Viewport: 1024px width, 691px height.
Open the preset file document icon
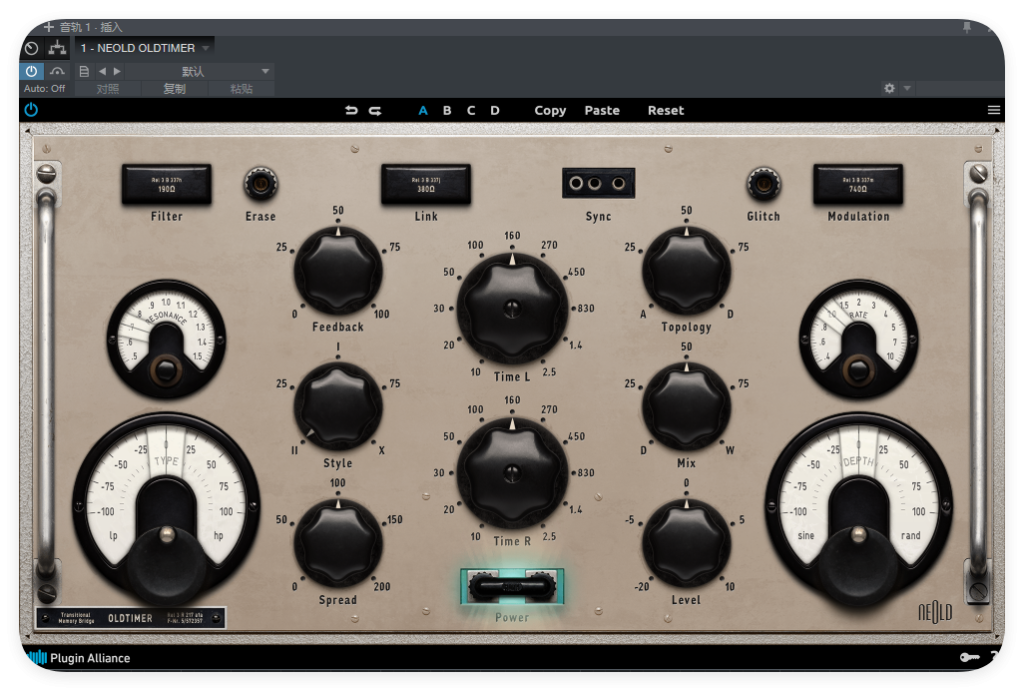point(84,71)
